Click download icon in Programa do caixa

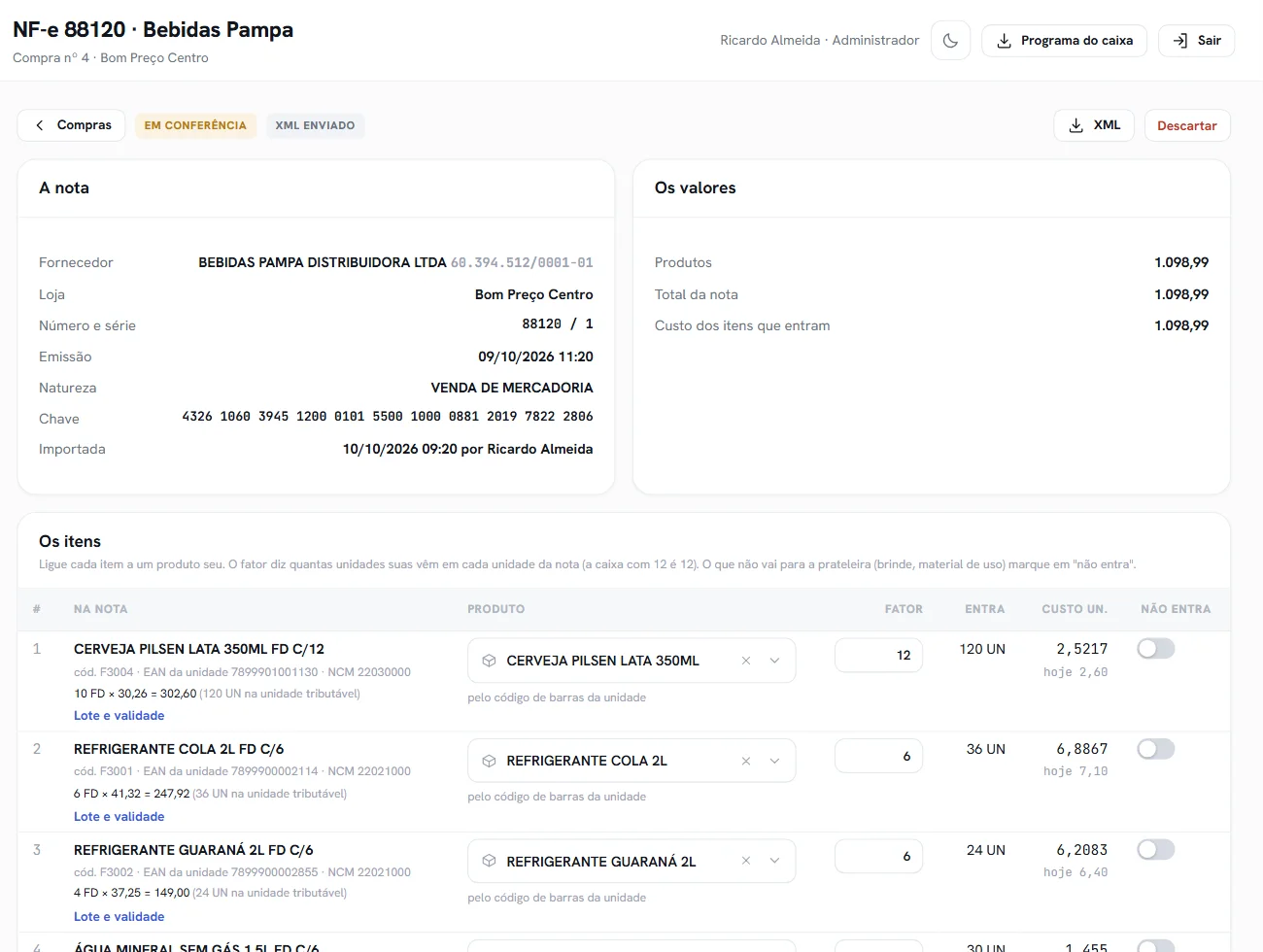(1005, 41)
